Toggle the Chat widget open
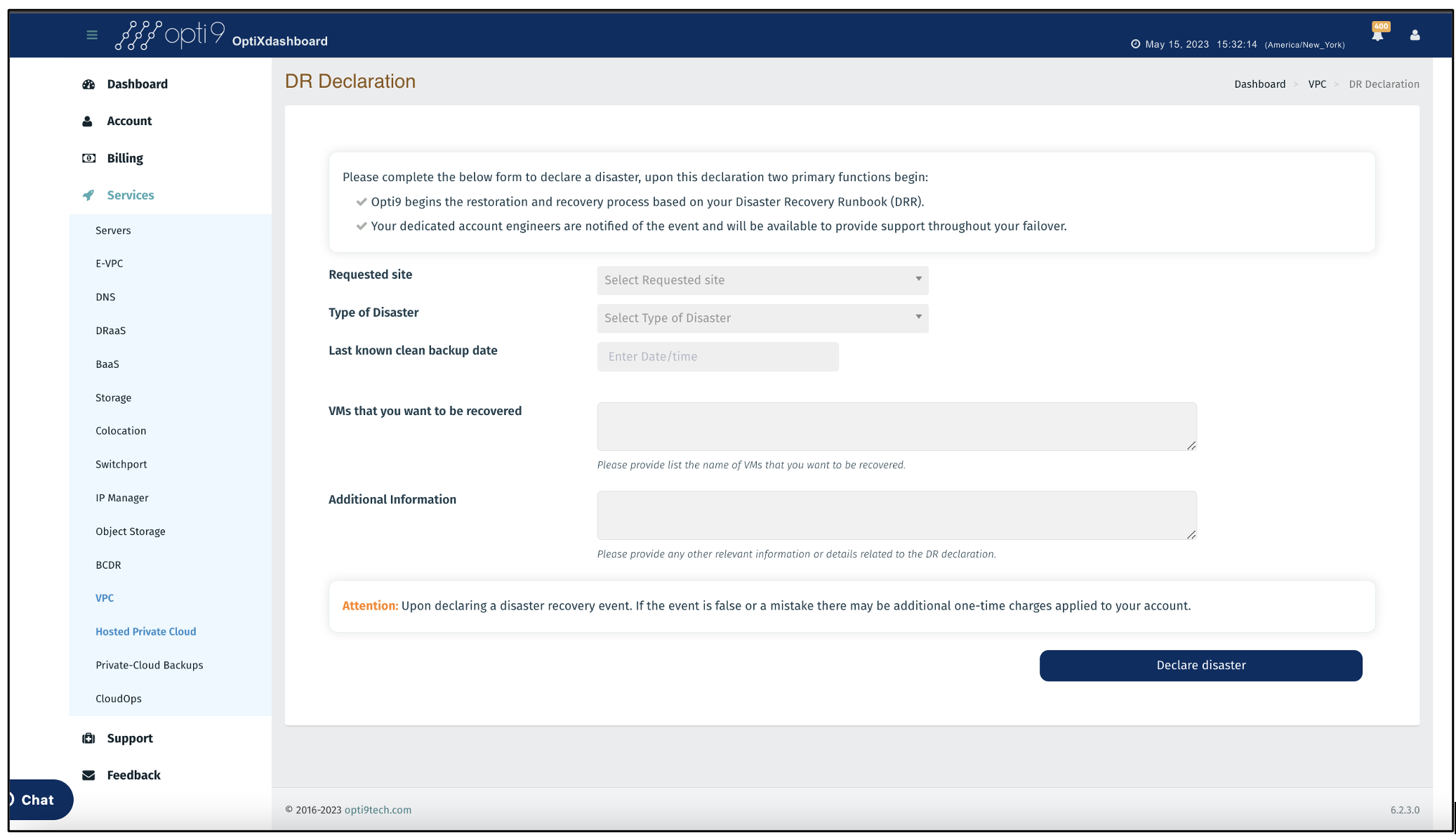Viewport: 1456px width, 837px height. tap(37, 799)
